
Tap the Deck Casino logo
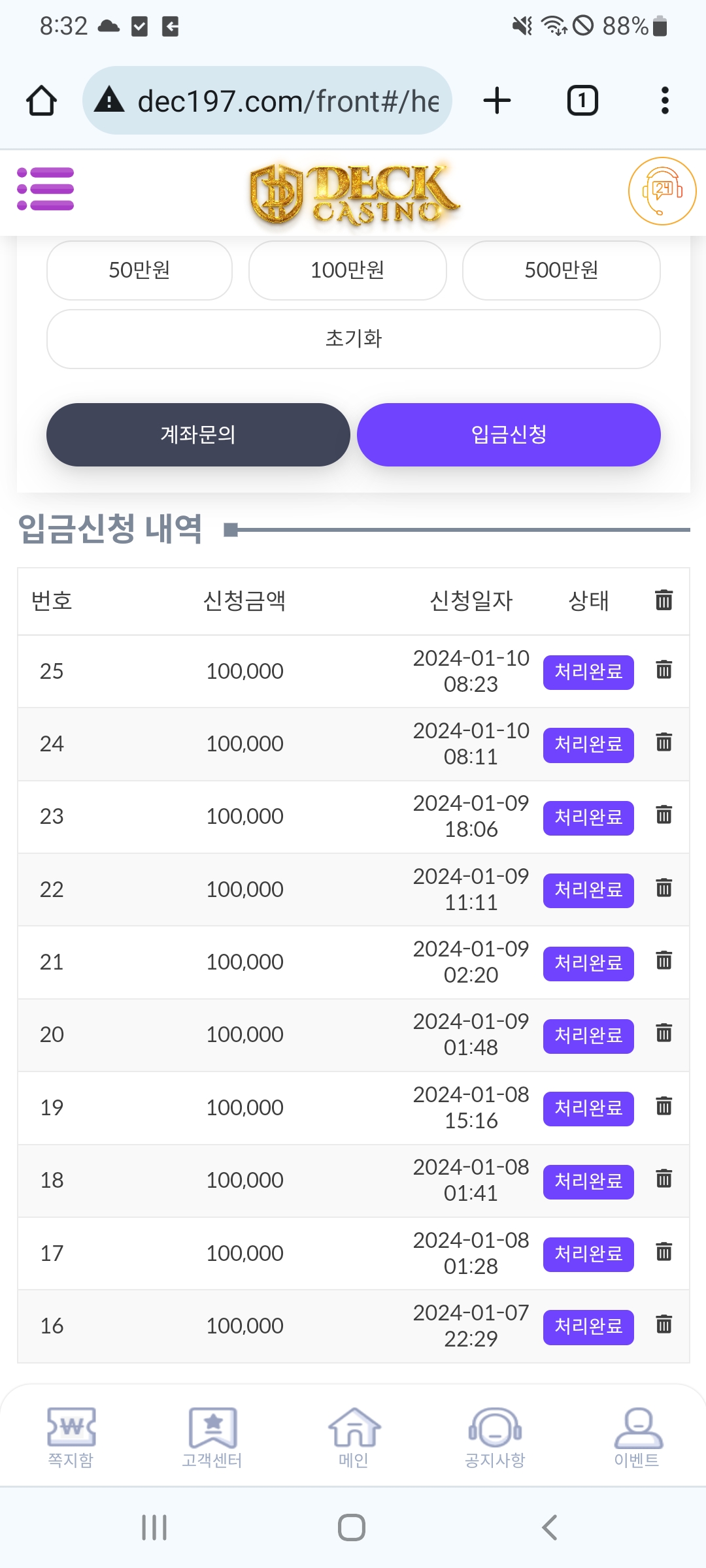click(x=354, y=194)
